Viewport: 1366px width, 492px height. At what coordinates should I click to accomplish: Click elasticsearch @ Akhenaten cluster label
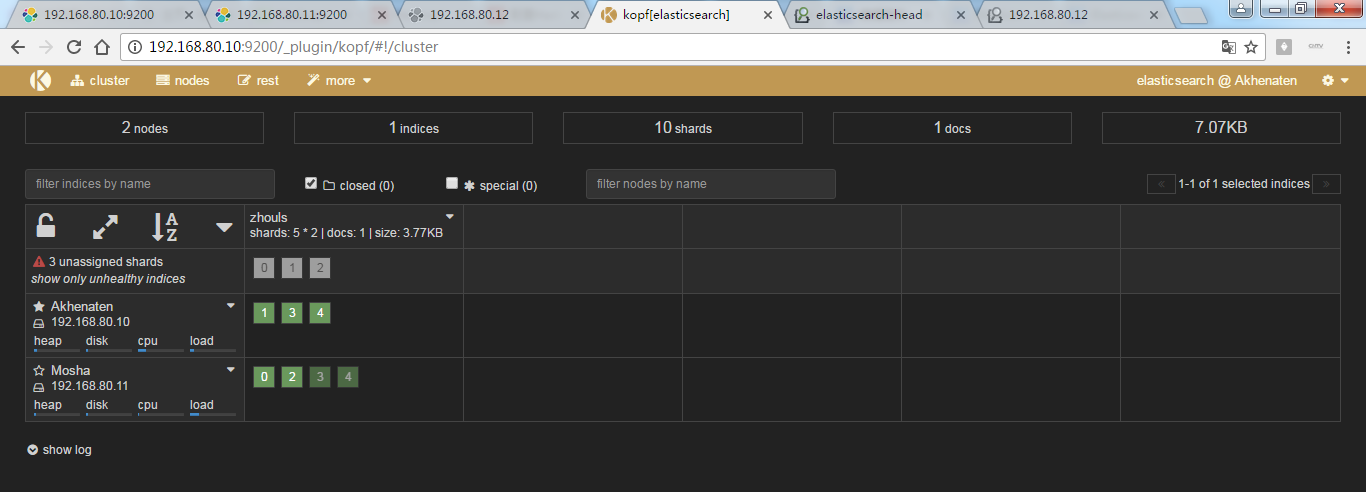coord(1217,80)
